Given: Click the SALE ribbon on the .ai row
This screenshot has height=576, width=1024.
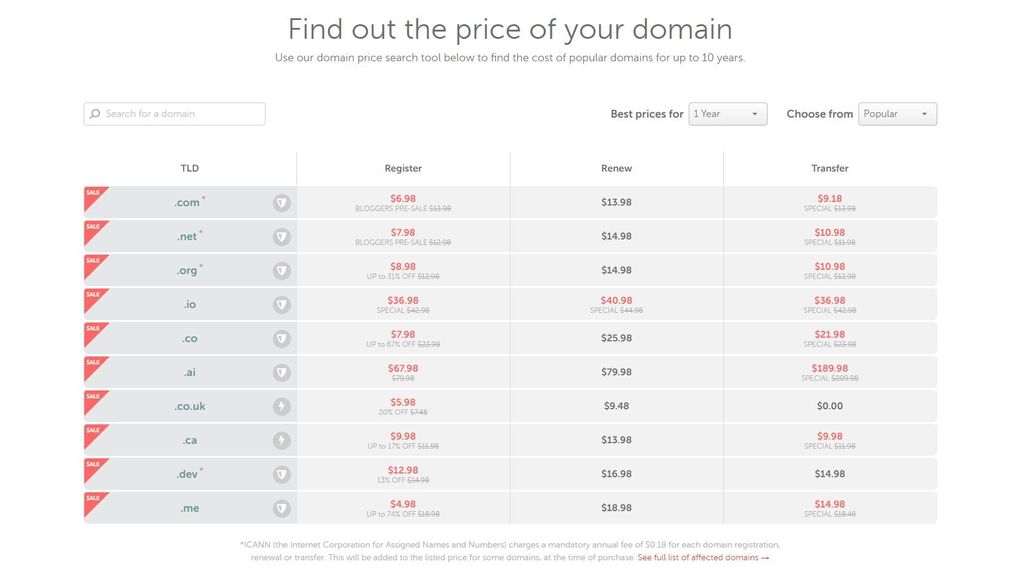Looking at the screenshot, I should (94, 364).
